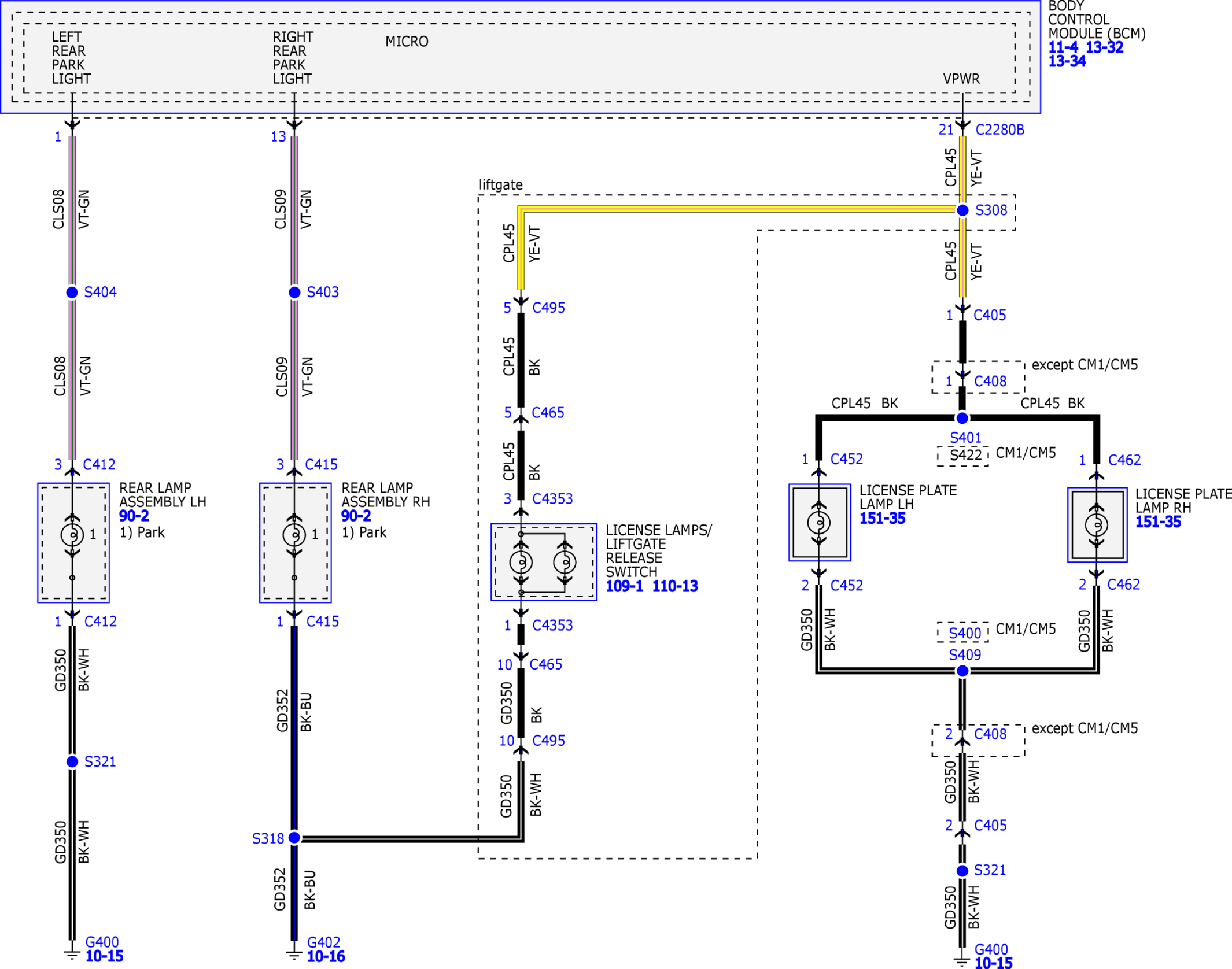The image size is (1232, 969).
Task: Open the 110-13 reference link
Action: 675,586
